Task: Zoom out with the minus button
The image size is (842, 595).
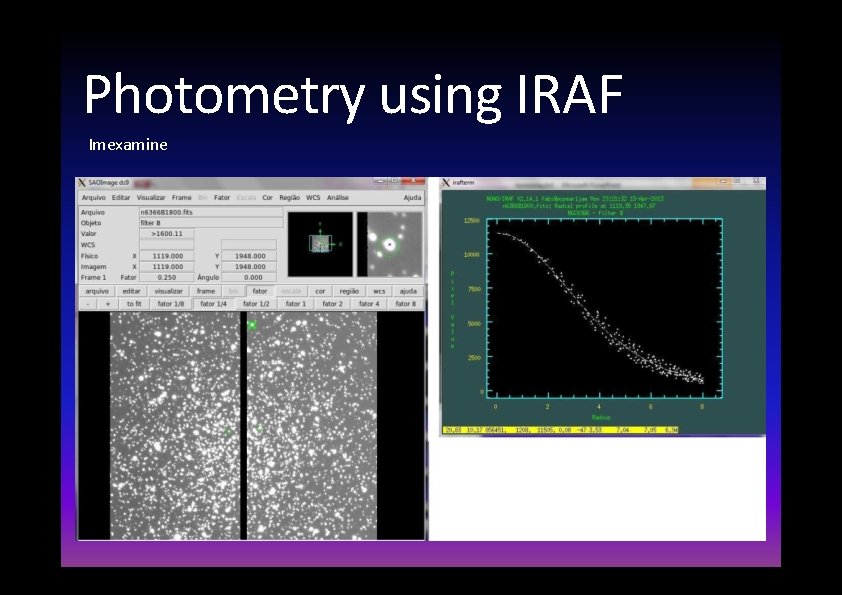Action: point(88,304)
